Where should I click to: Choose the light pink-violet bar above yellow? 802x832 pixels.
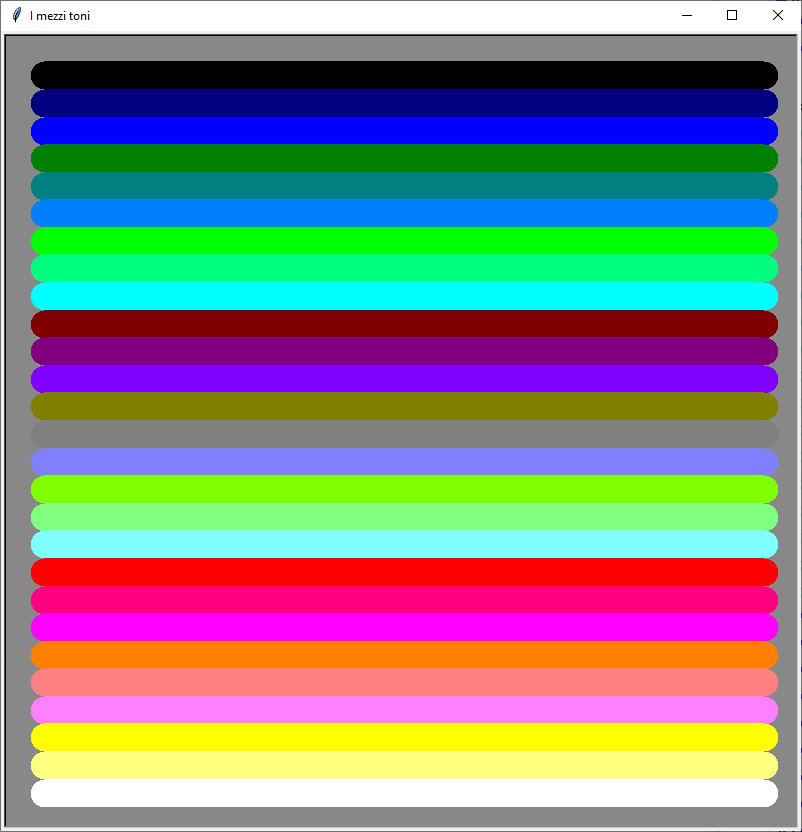point(404,710)
